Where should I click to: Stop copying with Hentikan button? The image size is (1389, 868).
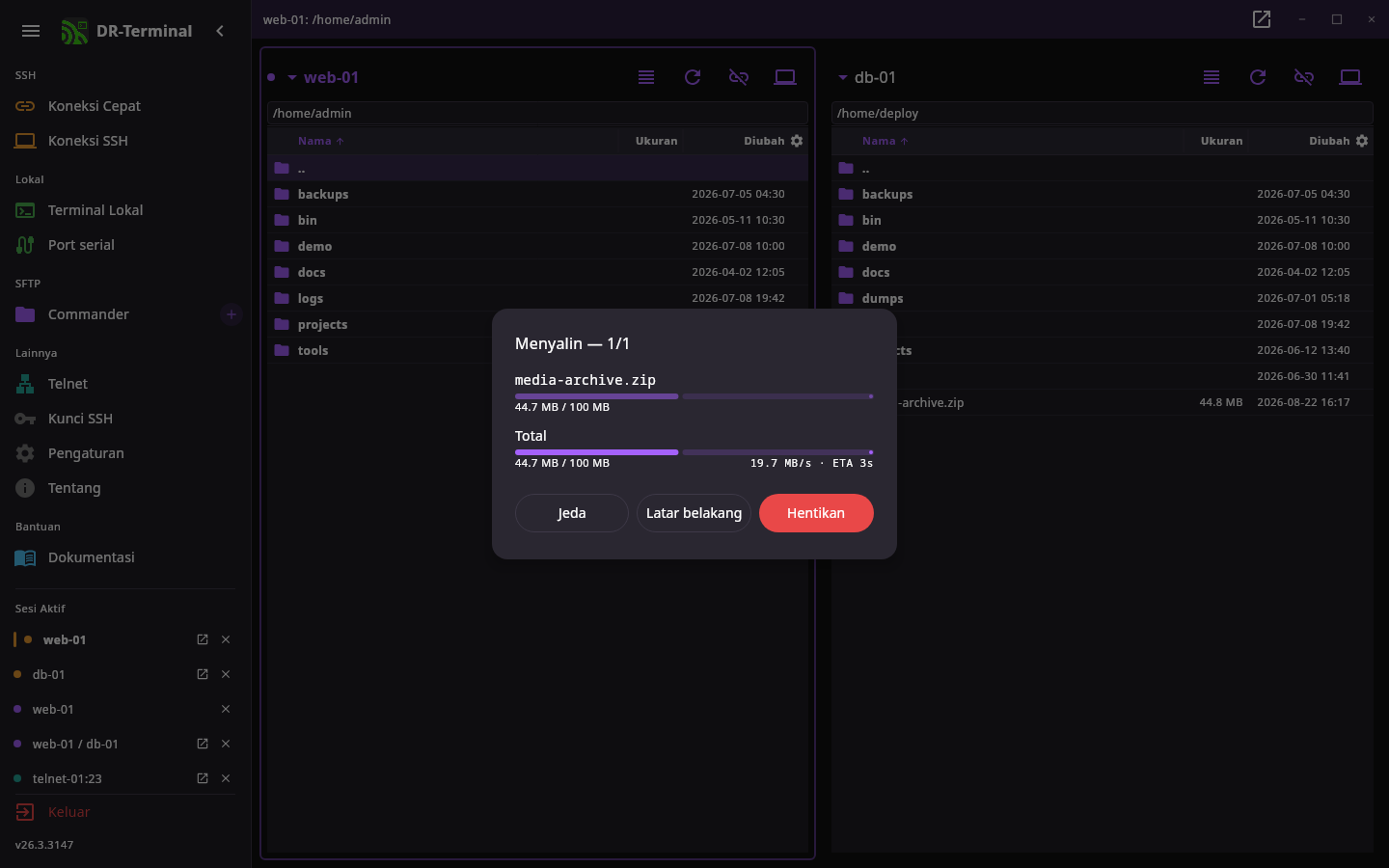(x=816, y=513)
